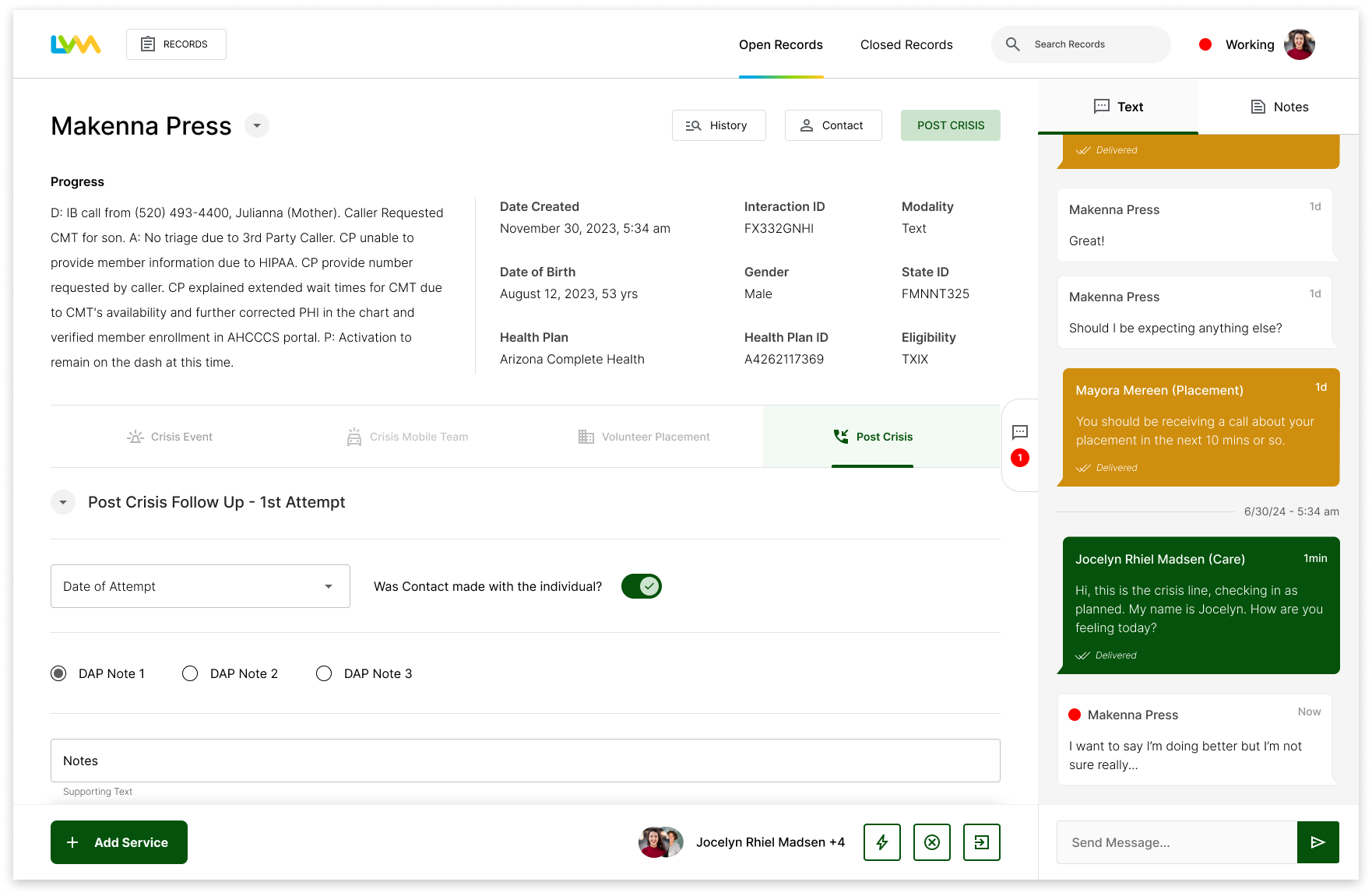Image resolution: width=1372 pixels, height=896 pixels.
Task: Focus the Search Records field
Action: pyautogui.click(x=1081, y=44)
